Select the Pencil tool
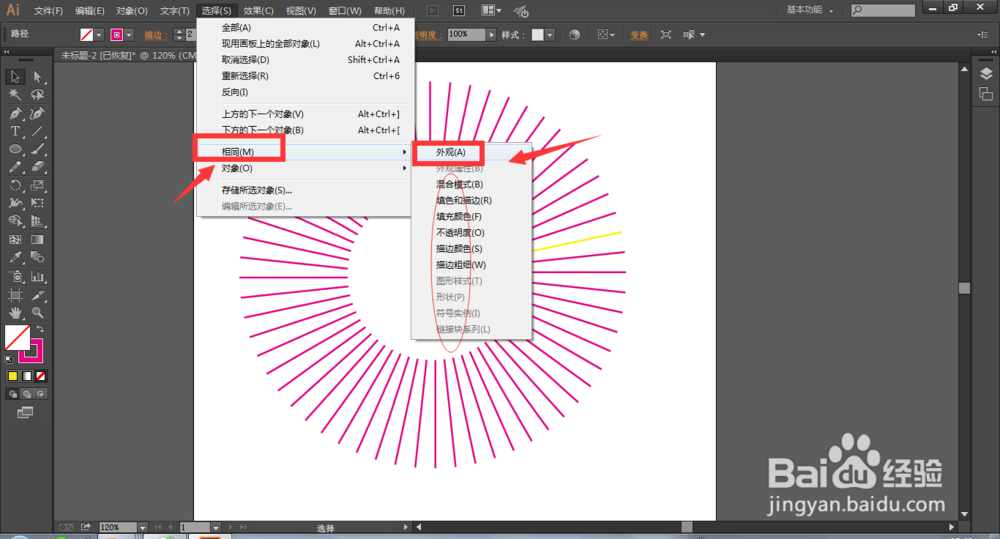This screenshot has height=539, width=1000. 15,167
